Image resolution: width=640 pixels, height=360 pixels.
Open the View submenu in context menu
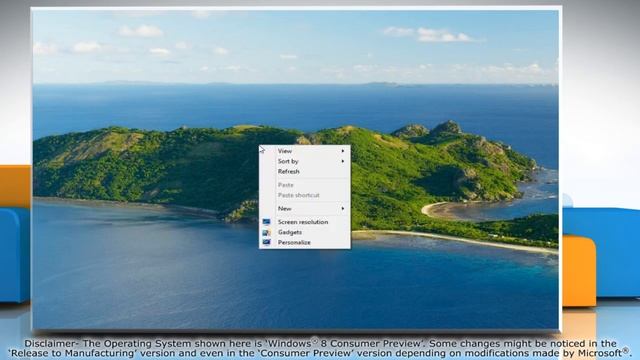point(304,151)
